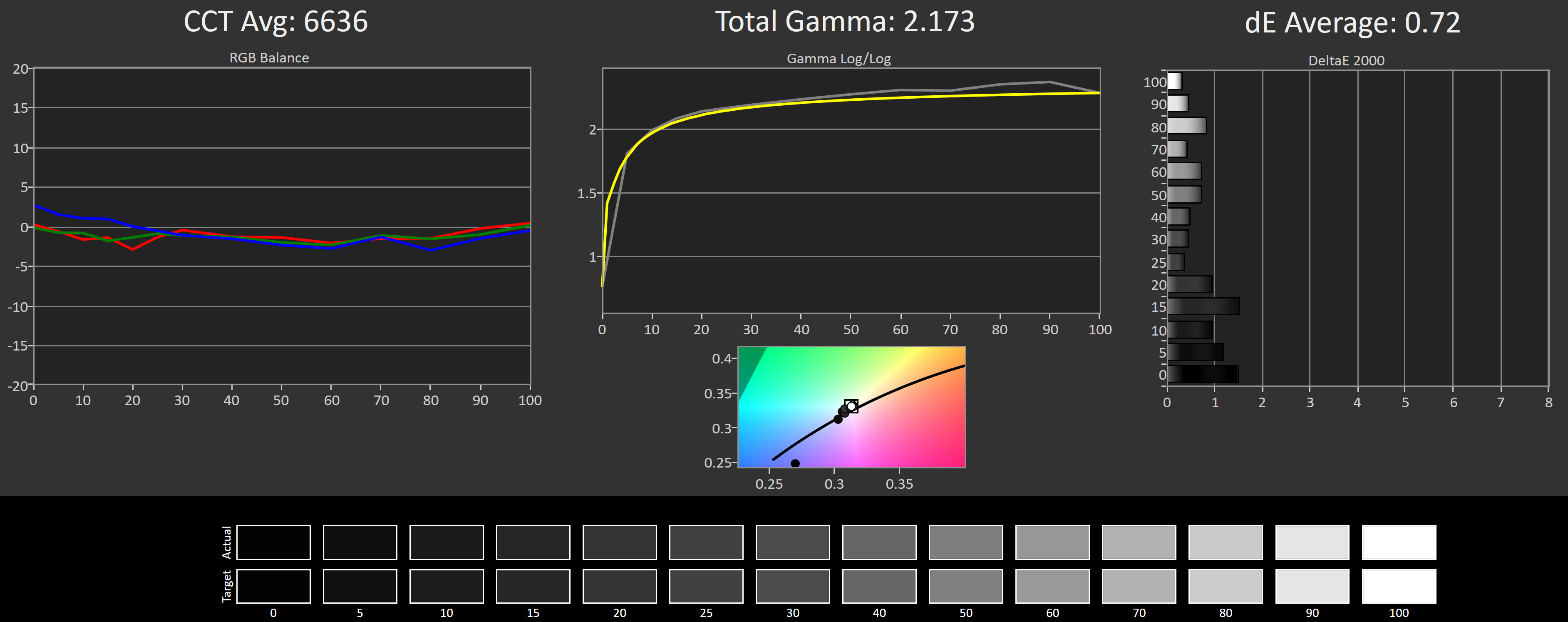1568x622 pixels.
Task: Select the Actual 40 percent gray patch
Action: point(879,542)
